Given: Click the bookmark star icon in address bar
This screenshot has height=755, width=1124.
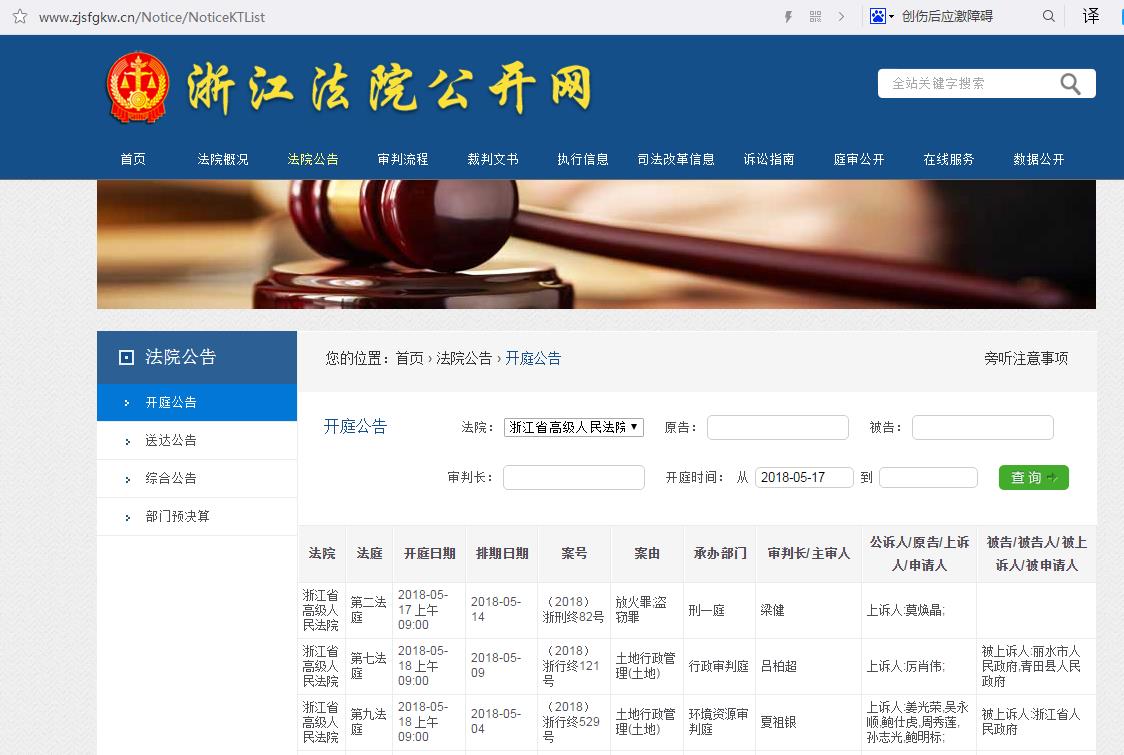Looking at the screenshot, I should 20,16.
